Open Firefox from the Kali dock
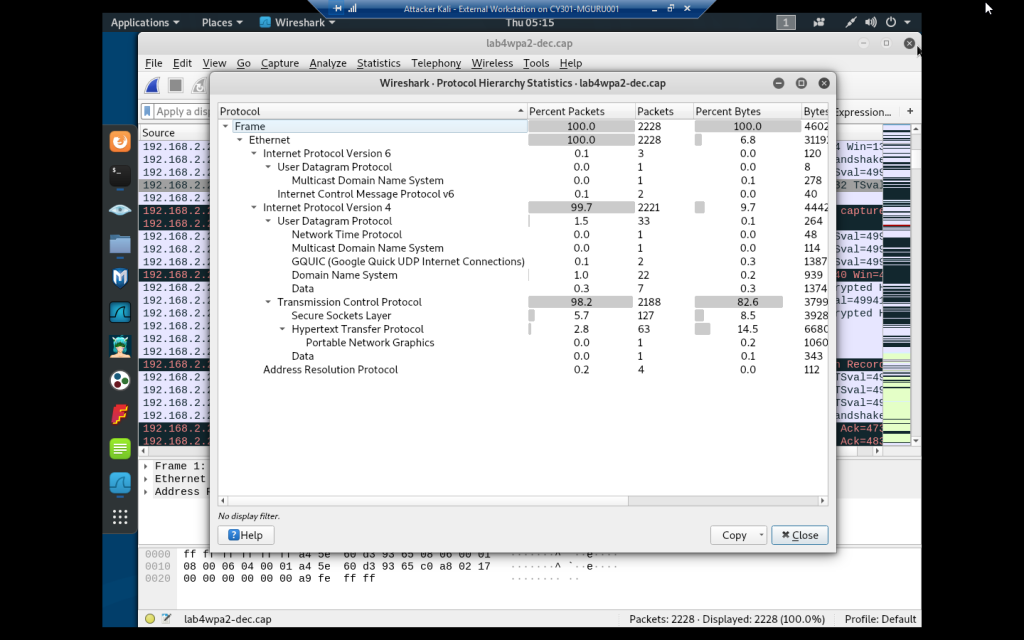This screenshot has width=1024, height=640. coord(120,141)
